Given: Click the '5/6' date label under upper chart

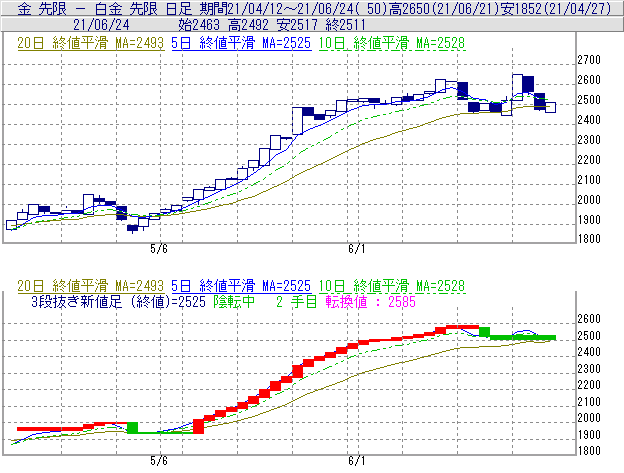Looking at the screenshot, I should tap(159, 249).
